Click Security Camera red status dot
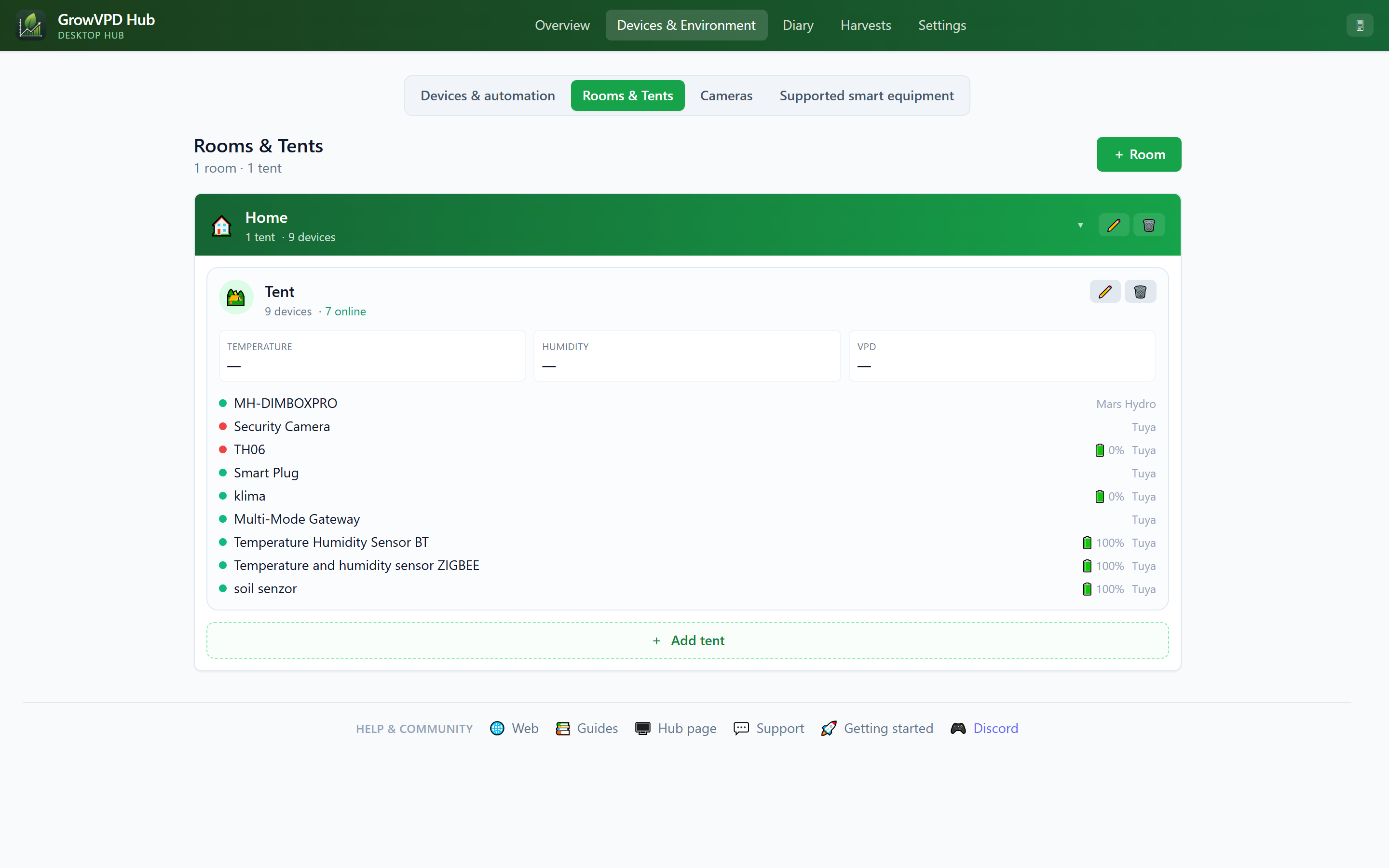The height and width of the screenshot is (868, 1389). coord(223,427)
